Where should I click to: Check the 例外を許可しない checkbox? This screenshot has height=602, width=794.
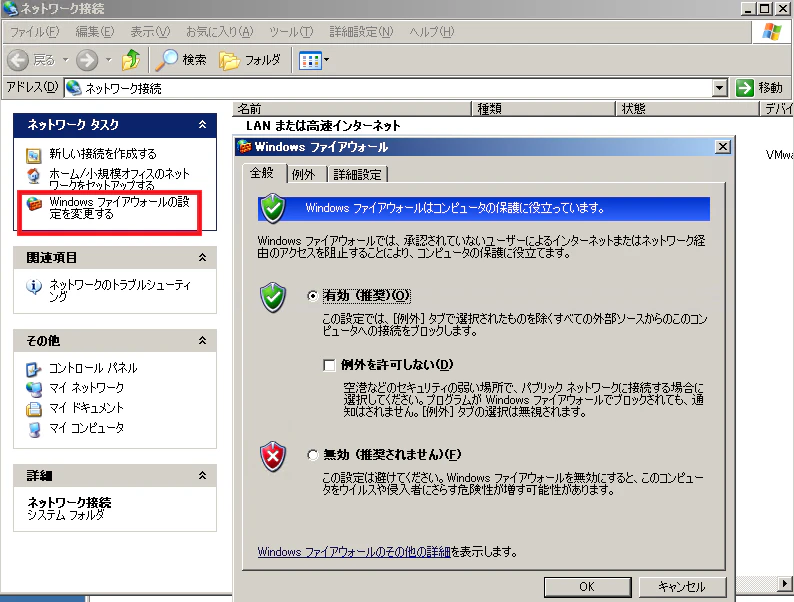329,365
